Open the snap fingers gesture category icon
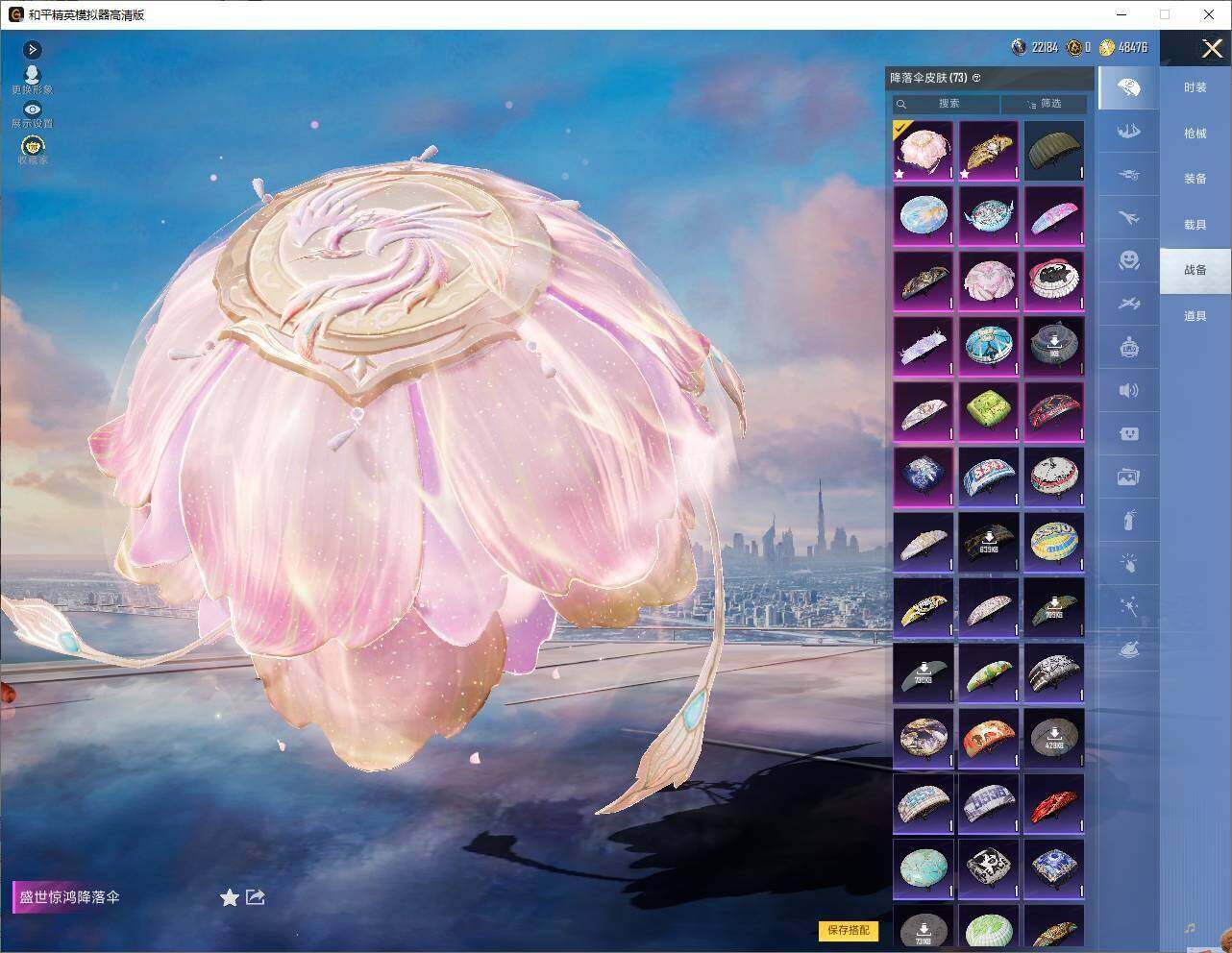Image resolution: width=1232 pixels, height=953 pixels. (1128, 563)
